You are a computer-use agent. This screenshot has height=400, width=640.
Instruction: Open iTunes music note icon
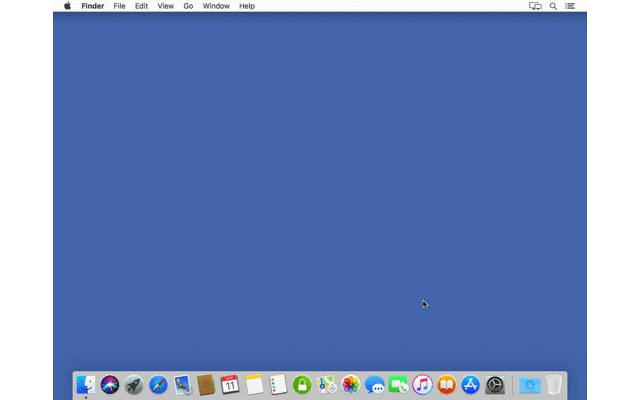pyautogui.click(x=422, y=384)
